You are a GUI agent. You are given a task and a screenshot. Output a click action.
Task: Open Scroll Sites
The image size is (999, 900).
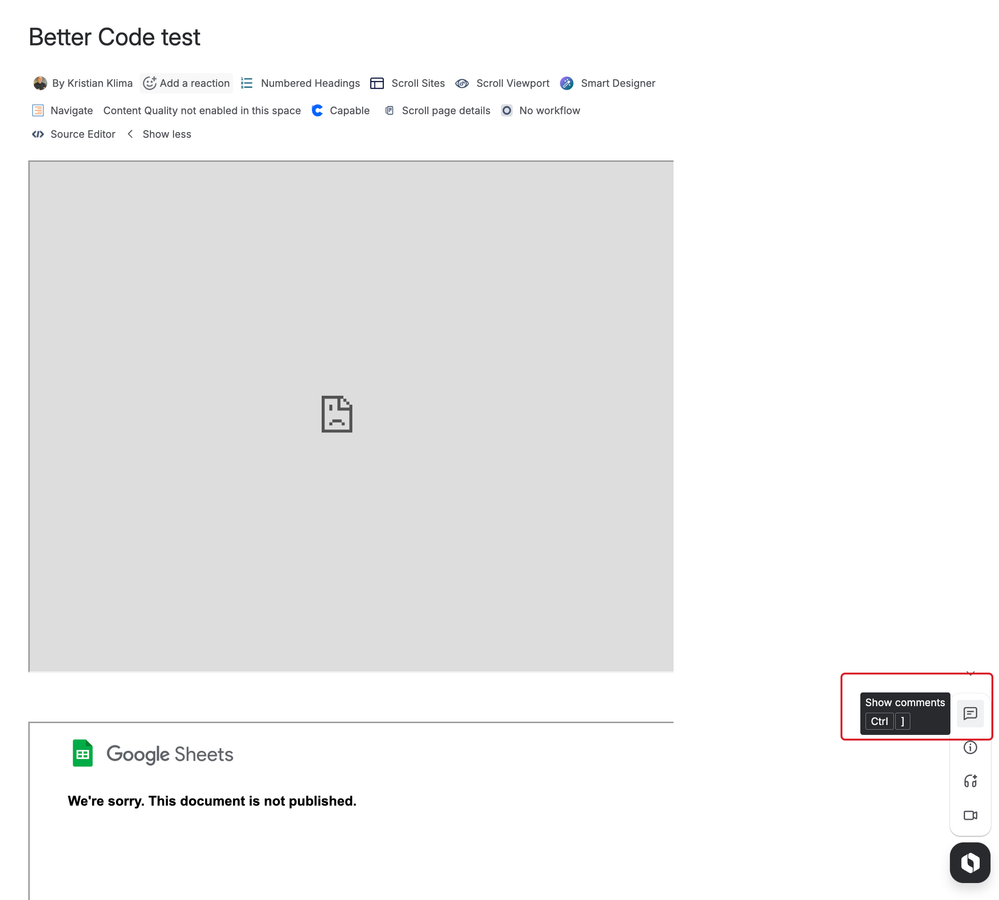tap(407, 83)
